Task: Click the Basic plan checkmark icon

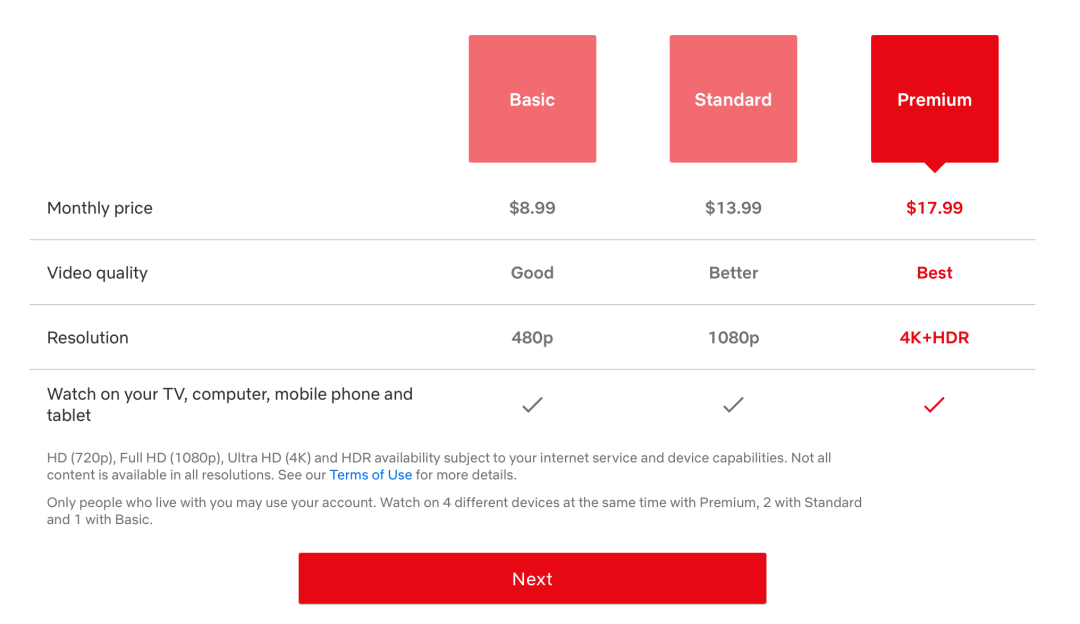Action: coord(532,405)
